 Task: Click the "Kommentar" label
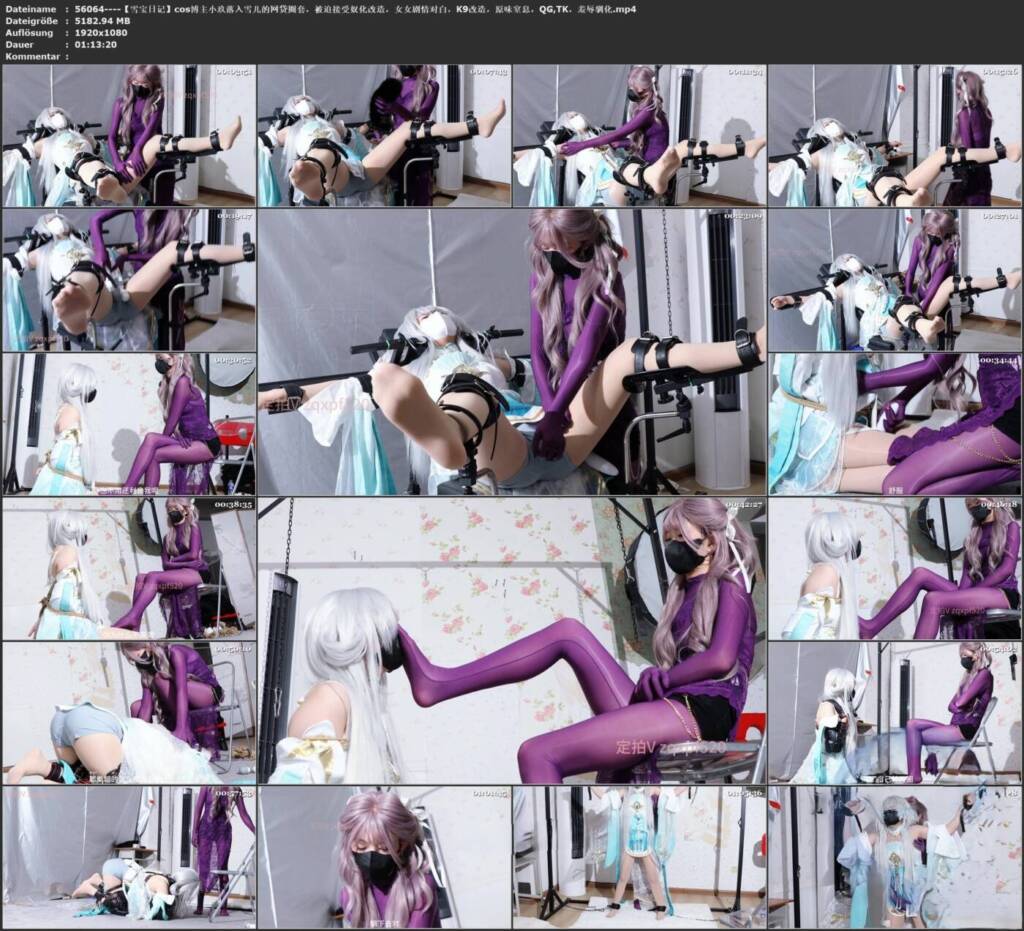click(33, 56)
